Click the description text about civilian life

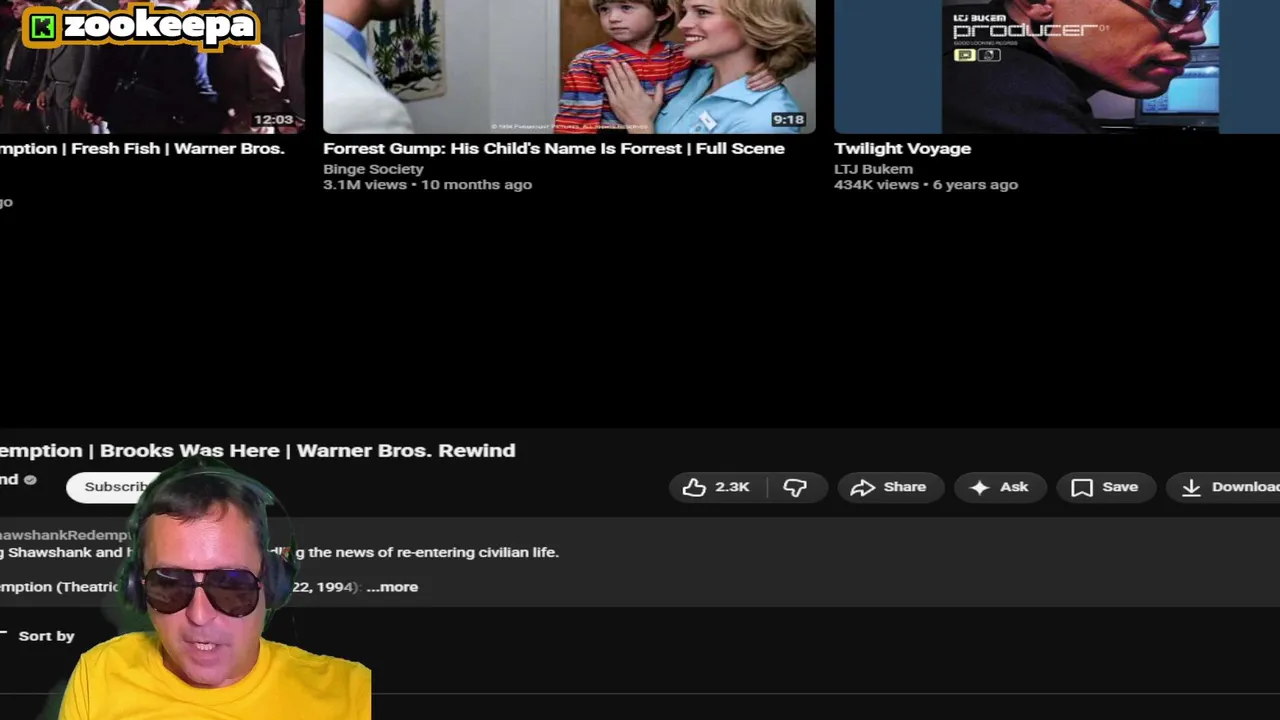tap(279, 552)
